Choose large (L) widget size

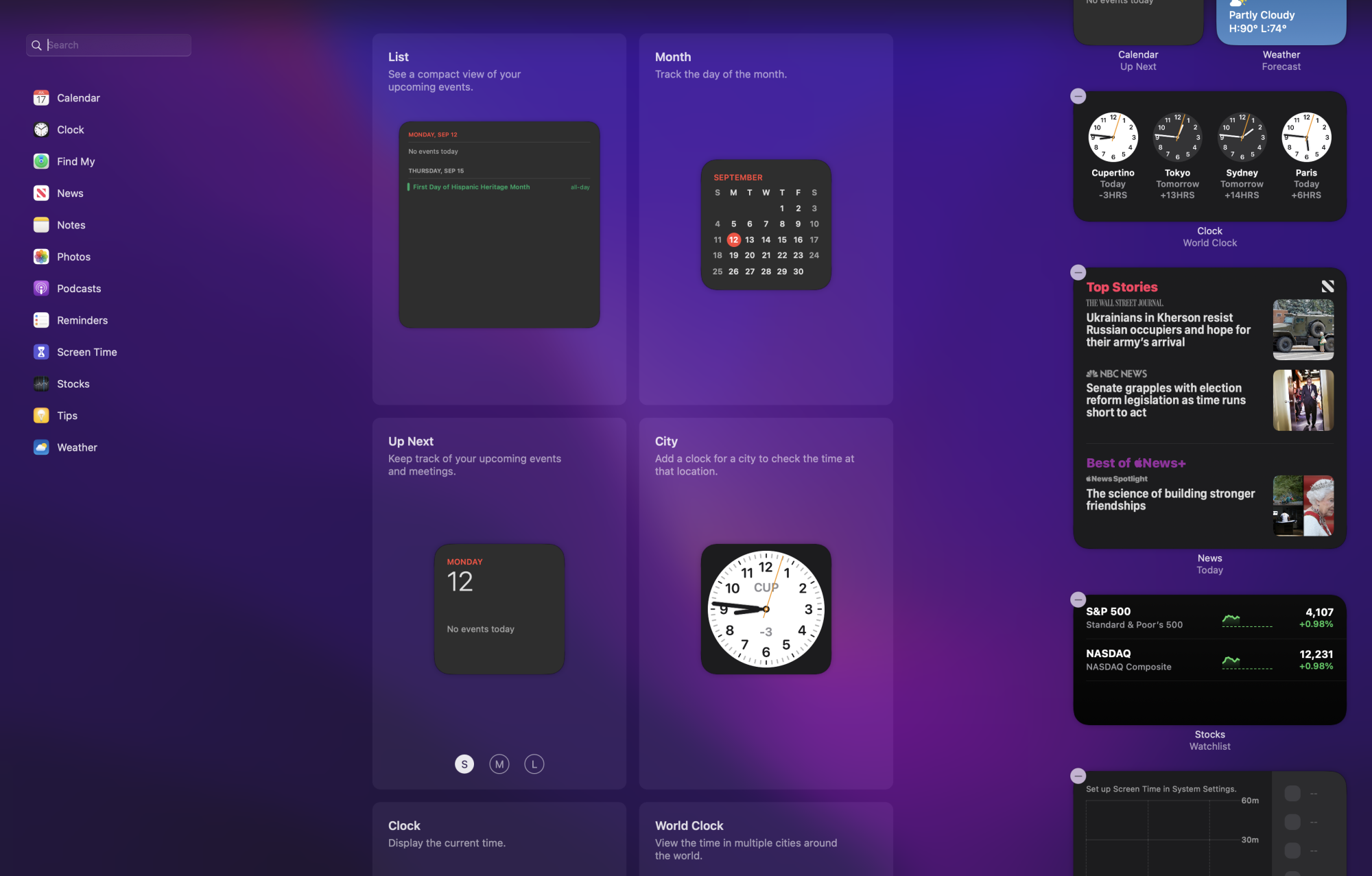pos(534,764)
